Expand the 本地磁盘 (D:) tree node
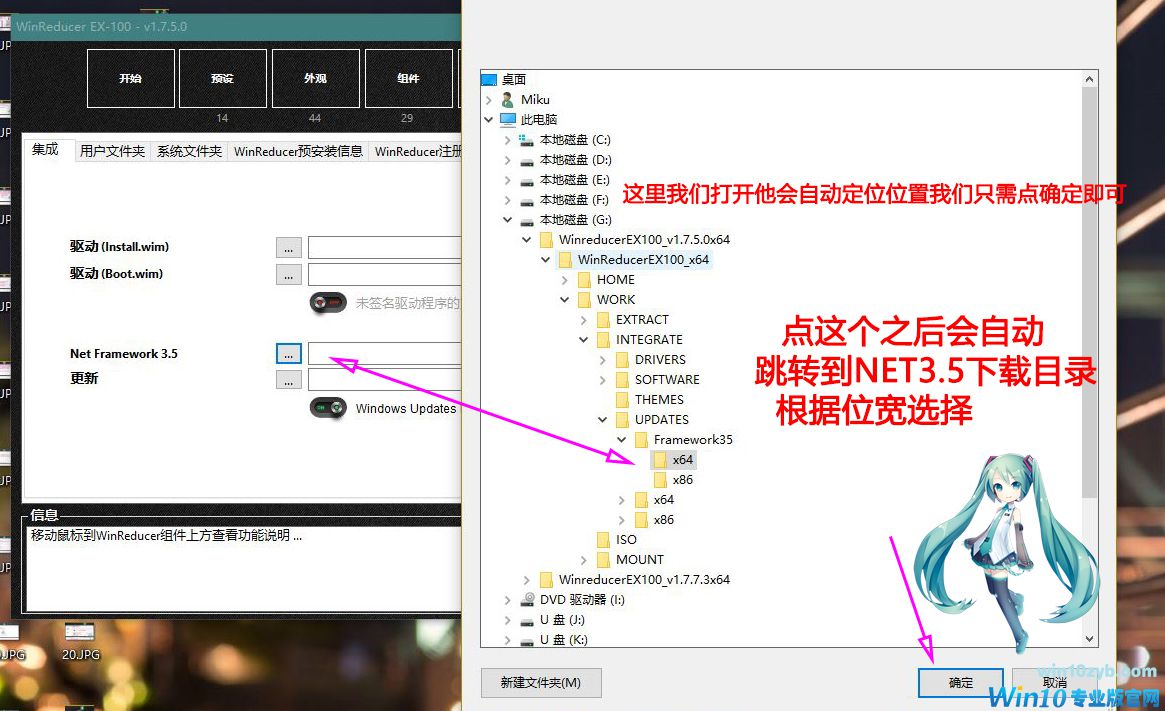 508,160
